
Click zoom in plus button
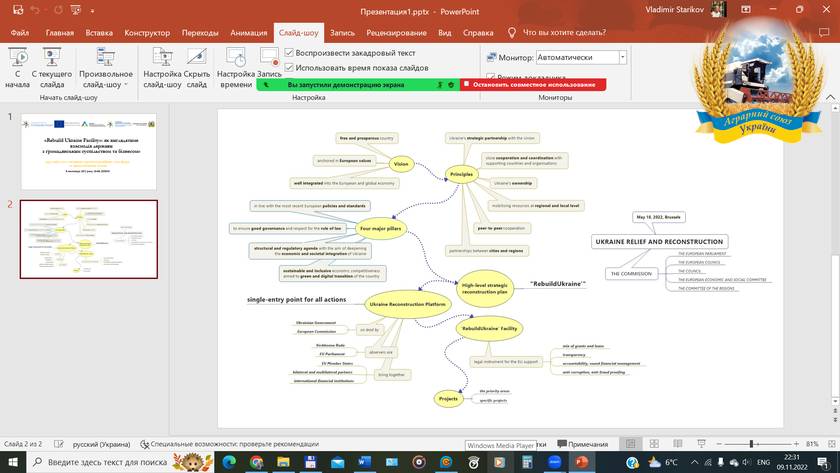point(797,444)
